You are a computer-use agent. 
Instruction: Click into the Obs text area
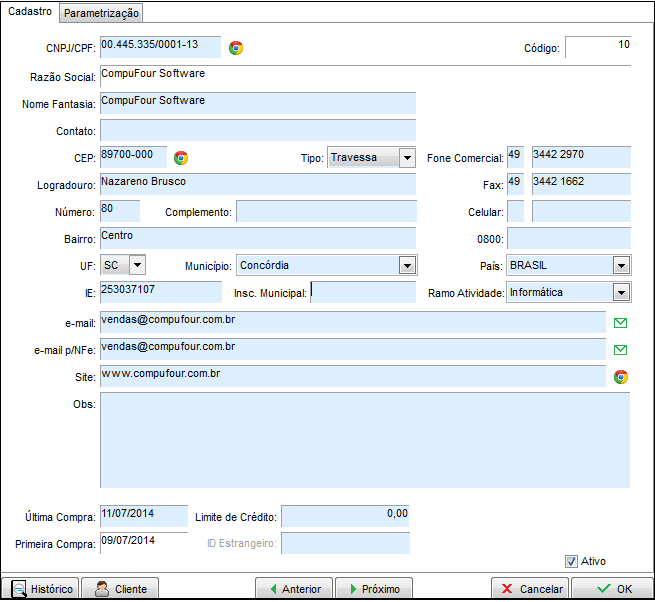(365, 440)
